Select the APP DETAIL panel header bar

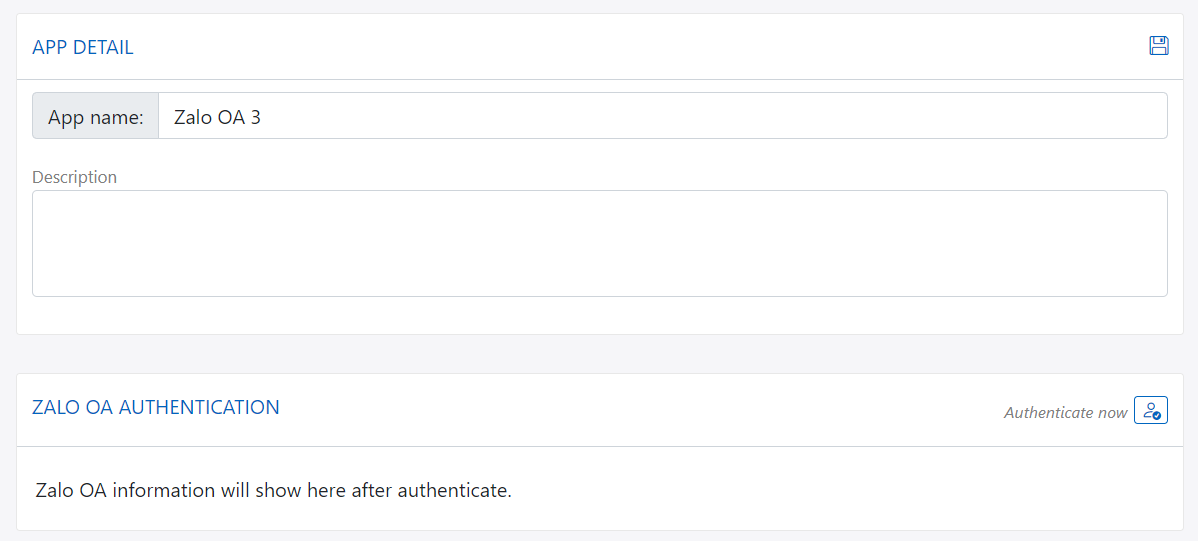[600, 47]
